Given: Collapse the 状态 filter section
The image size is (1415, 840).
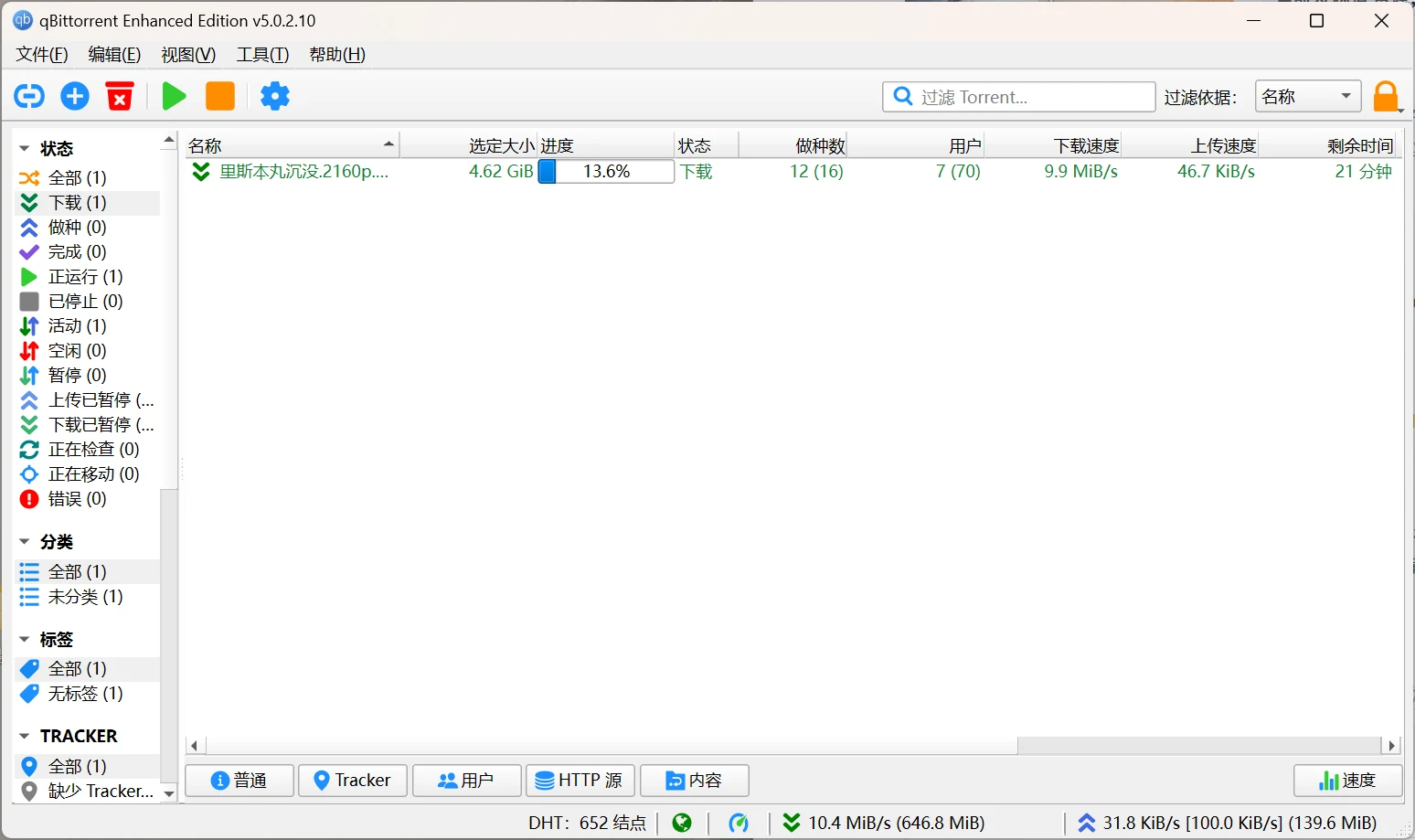Looking at the screenshot, I should pos(25,148).
